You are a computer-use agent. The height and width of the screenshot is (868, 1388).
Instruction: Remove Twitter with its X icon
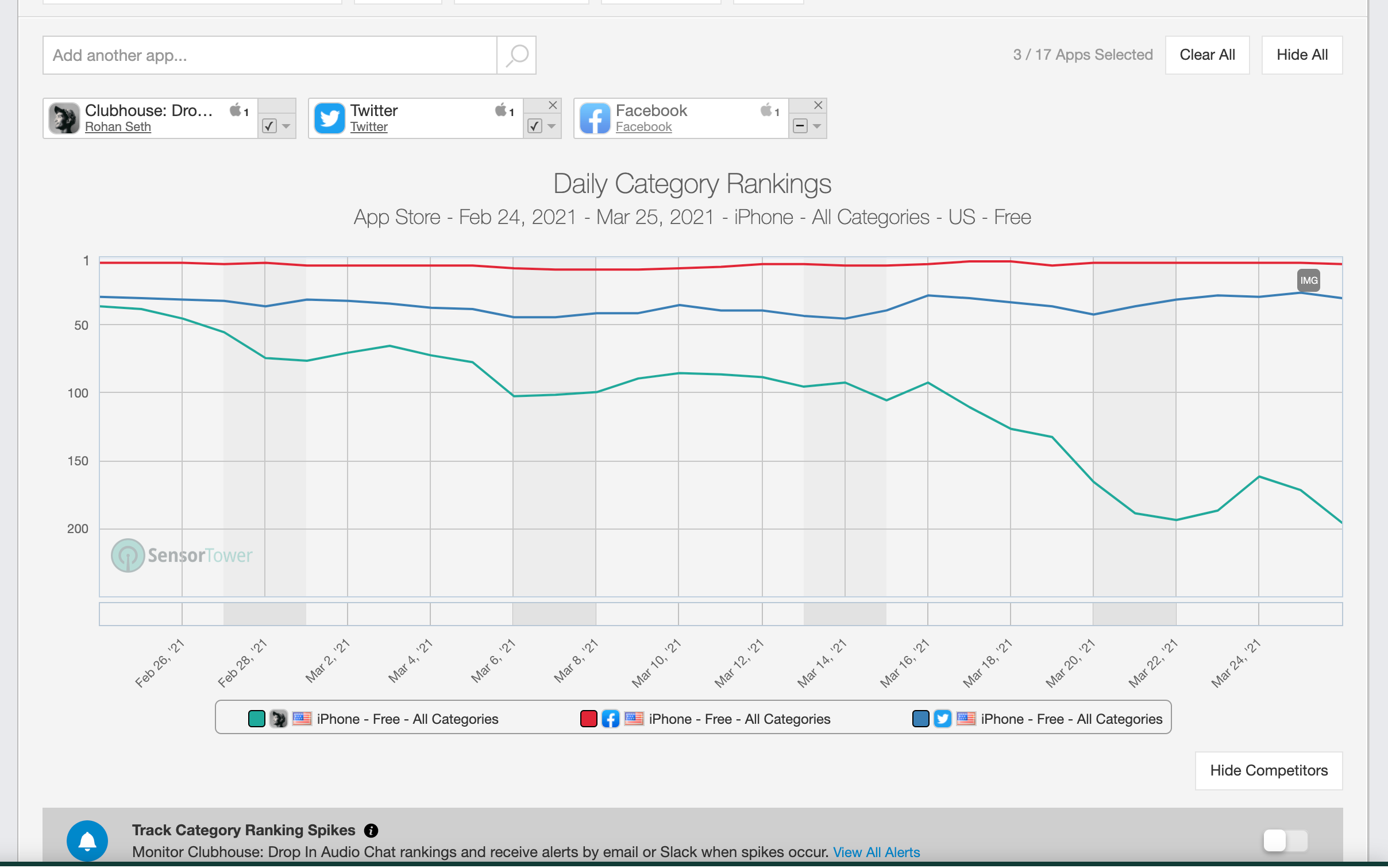coord(553,105)
